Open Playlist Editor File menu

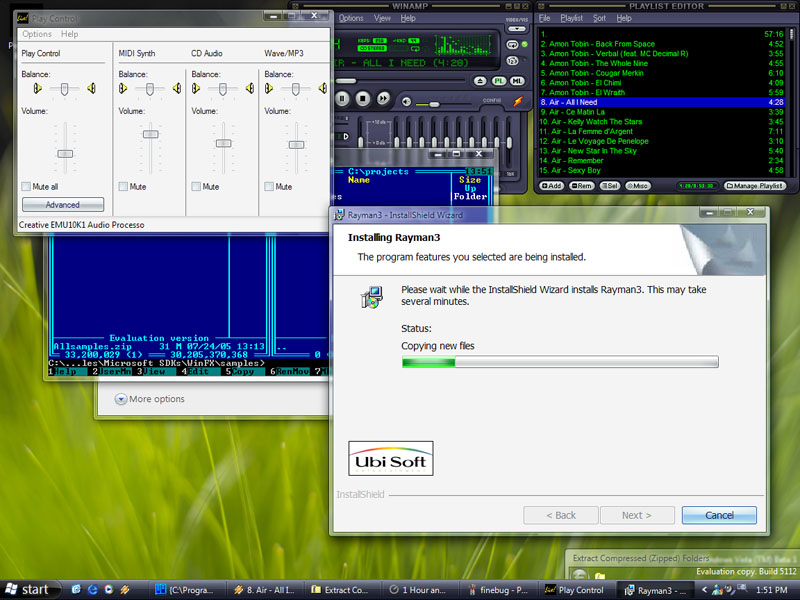point(544,18)
